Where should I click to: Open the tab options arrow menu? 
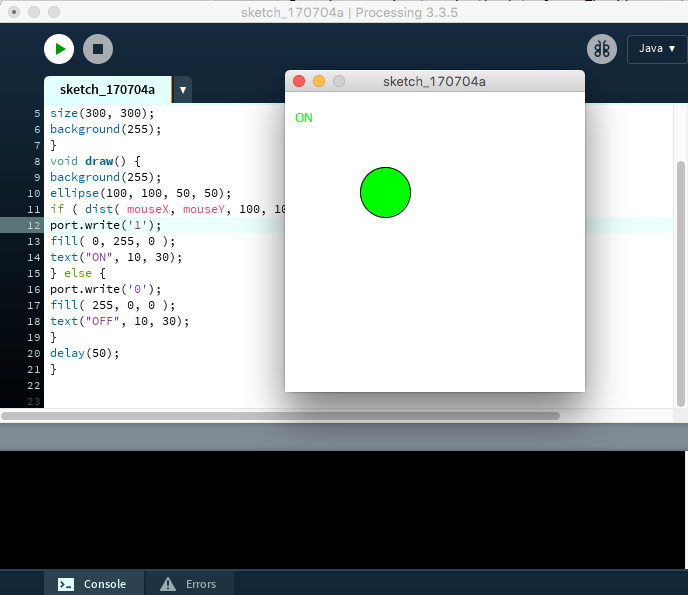(x=183, y=90)
